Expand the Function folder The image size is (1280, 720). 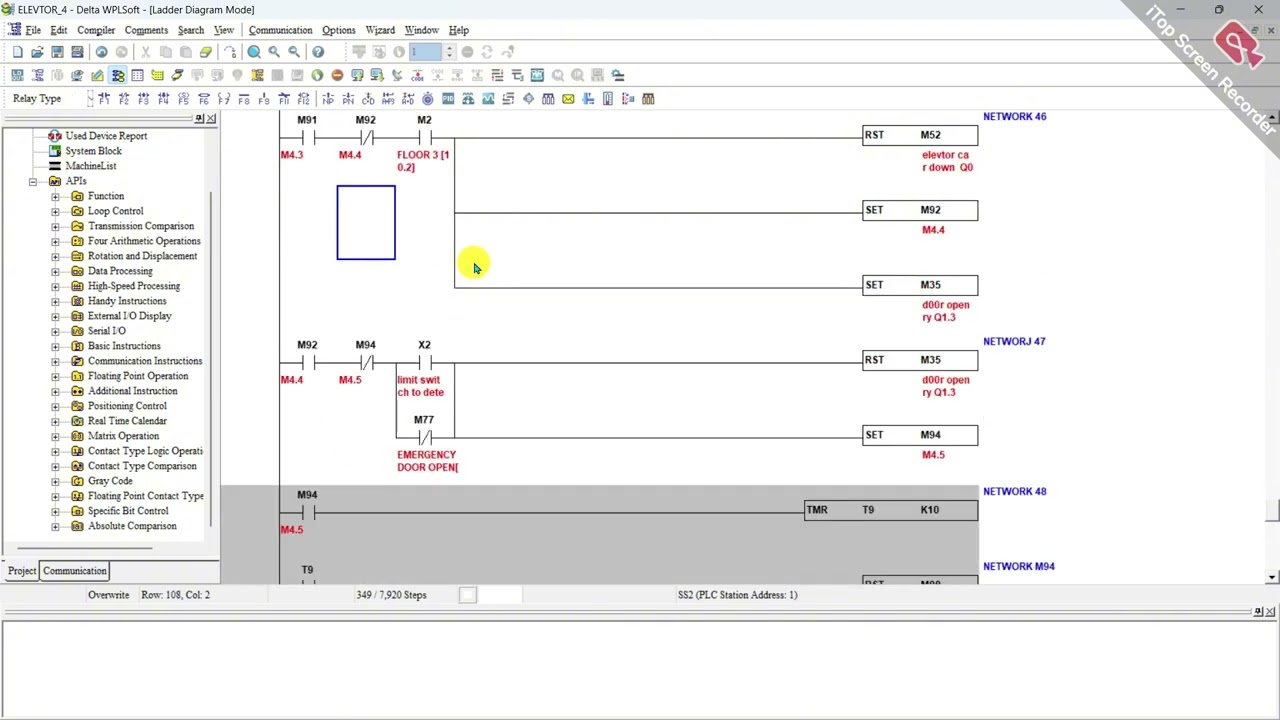pyautogui.click(x=56, y=196)
